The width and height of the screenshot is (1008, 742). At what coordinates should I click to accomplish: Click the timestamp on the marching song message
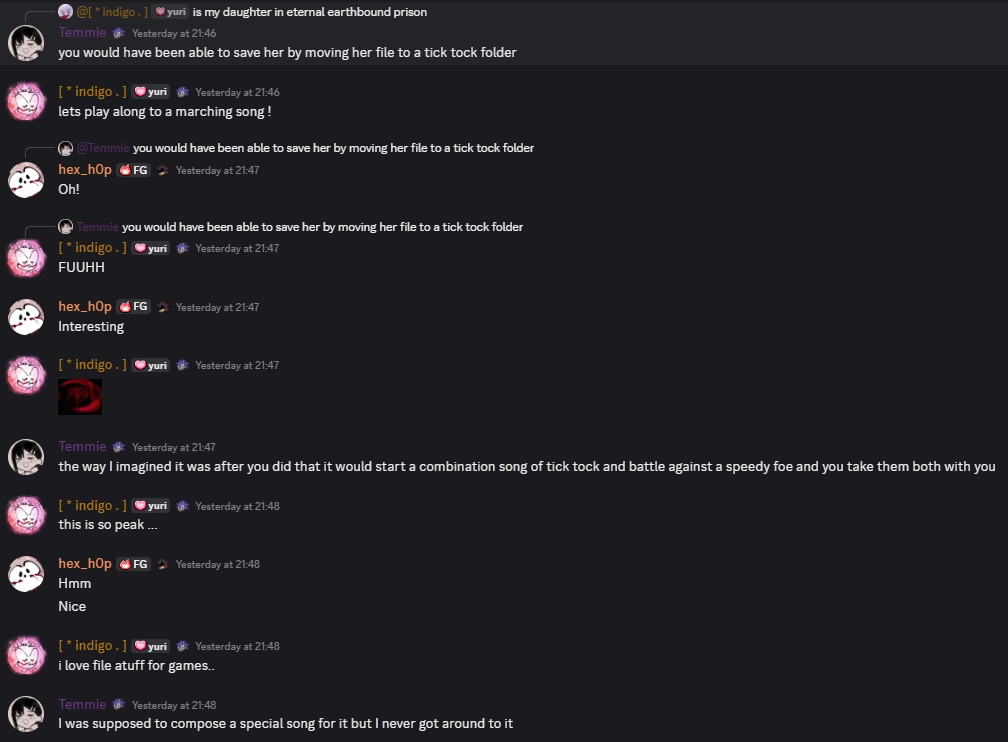pyautogui.click(x=237, y=92)
